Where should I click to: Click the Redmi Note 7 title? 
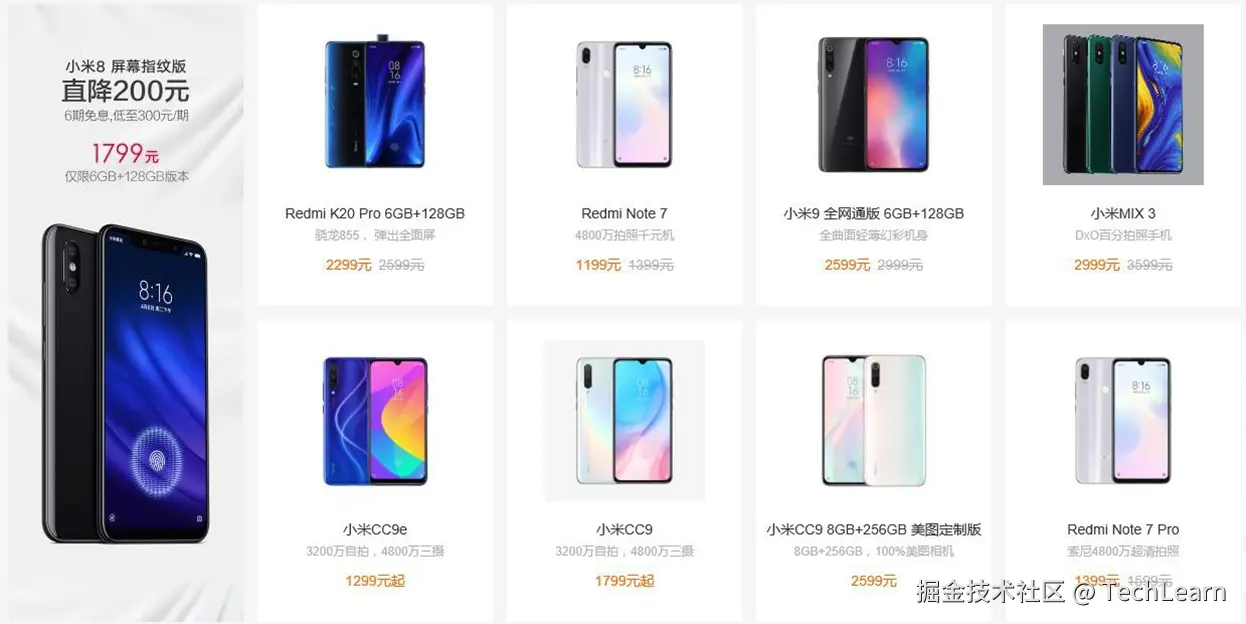624,213
